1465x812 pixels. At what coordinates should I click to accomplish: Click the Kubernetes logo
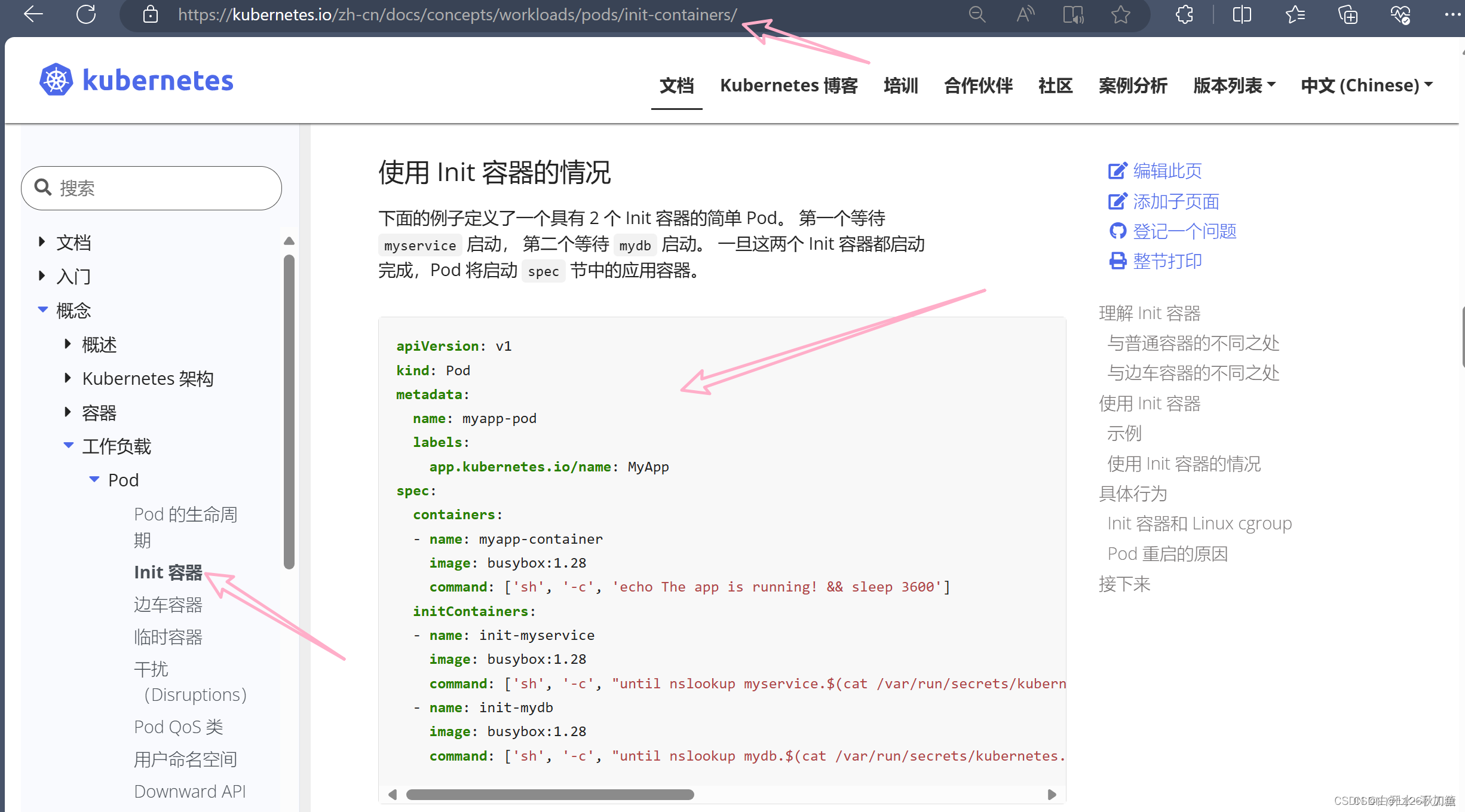(136, 80)
